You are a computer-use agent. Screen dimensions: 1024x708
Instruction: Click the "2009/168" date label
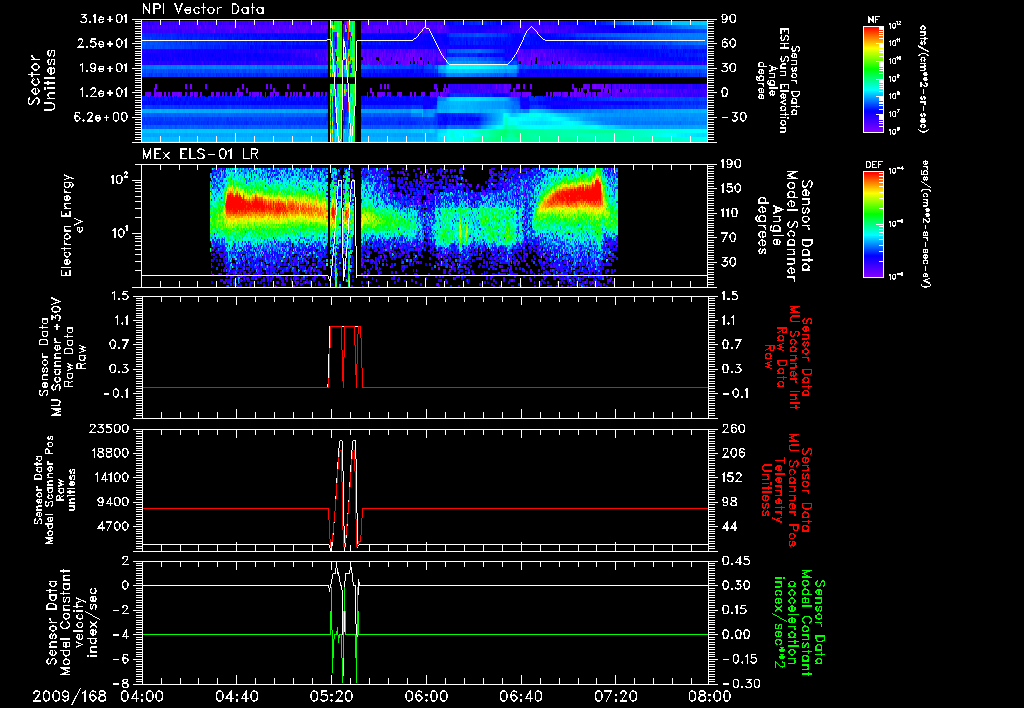coord(70,696)
